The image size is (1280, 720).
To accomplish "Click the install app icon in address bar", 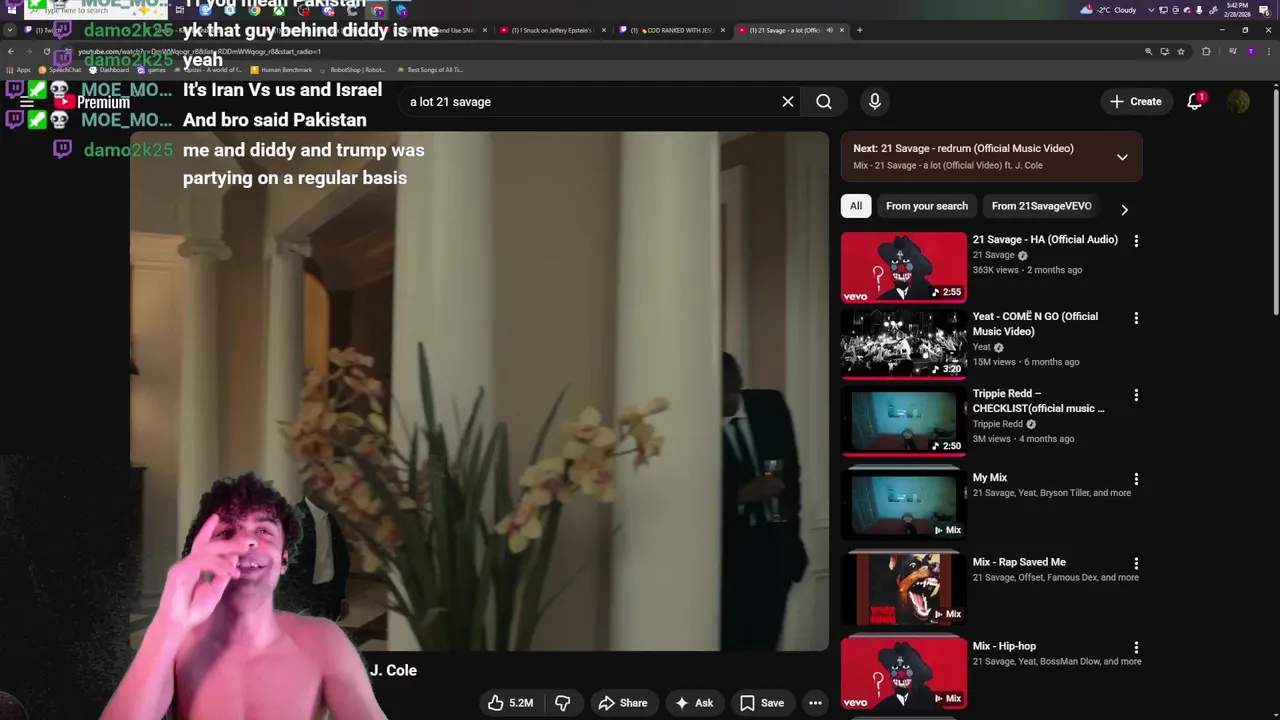I will tap(1164, 51).
